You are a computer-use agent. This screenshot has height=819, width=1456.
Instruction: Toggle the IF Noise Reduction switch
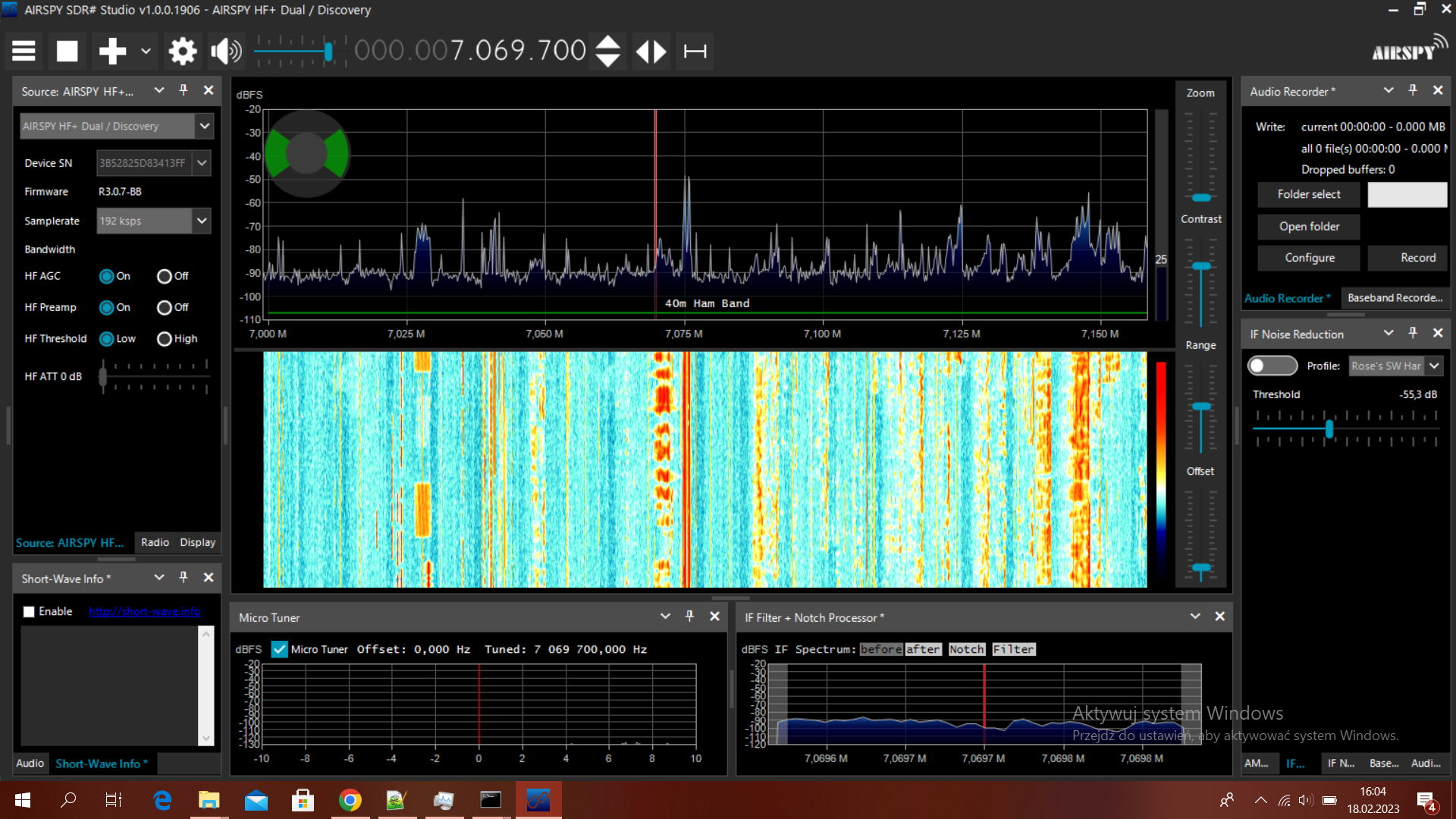click(1272, 366)
